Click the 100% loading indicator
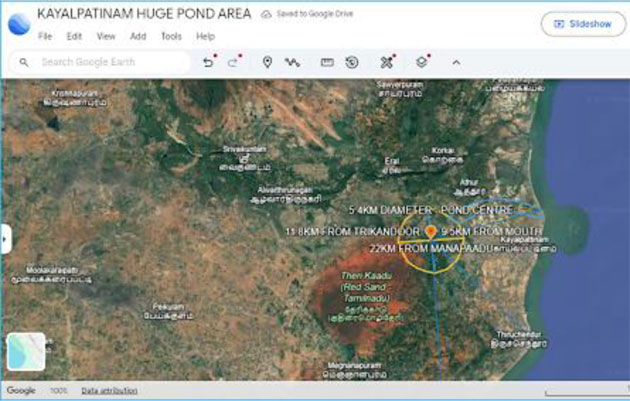 click(59, 391)
